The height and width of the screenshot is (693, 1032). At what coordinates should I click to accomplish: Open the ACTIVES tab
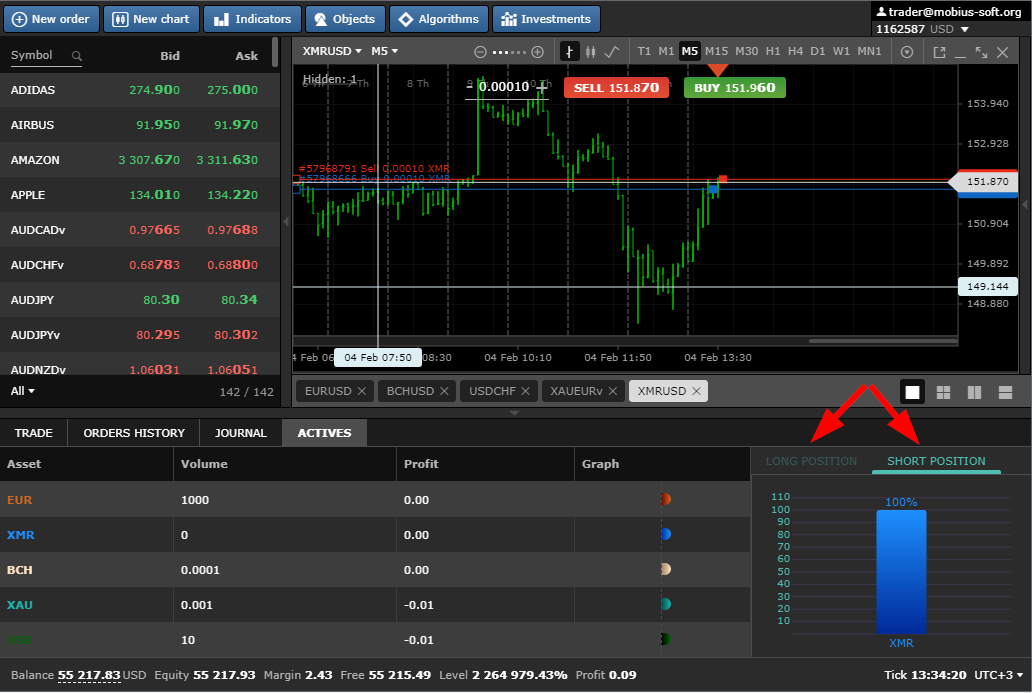tap(324, 433)
